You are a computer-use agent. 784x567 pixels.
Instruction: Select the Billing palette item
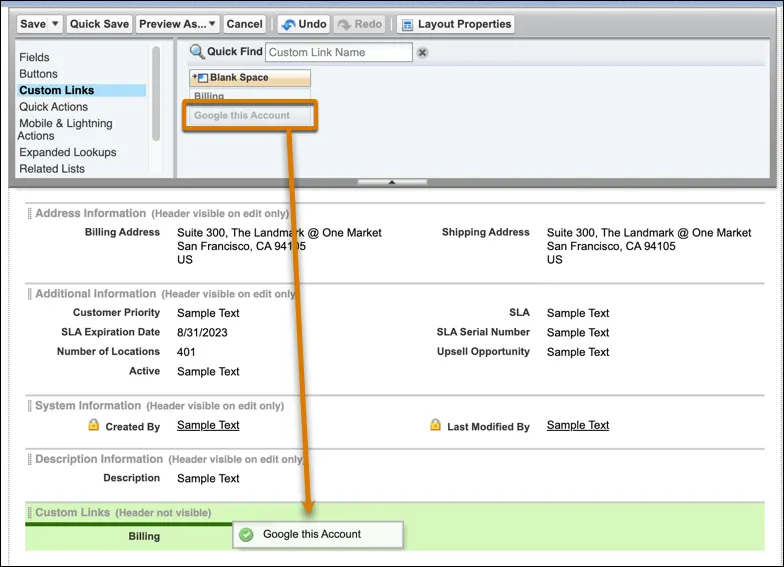point(250,94)
